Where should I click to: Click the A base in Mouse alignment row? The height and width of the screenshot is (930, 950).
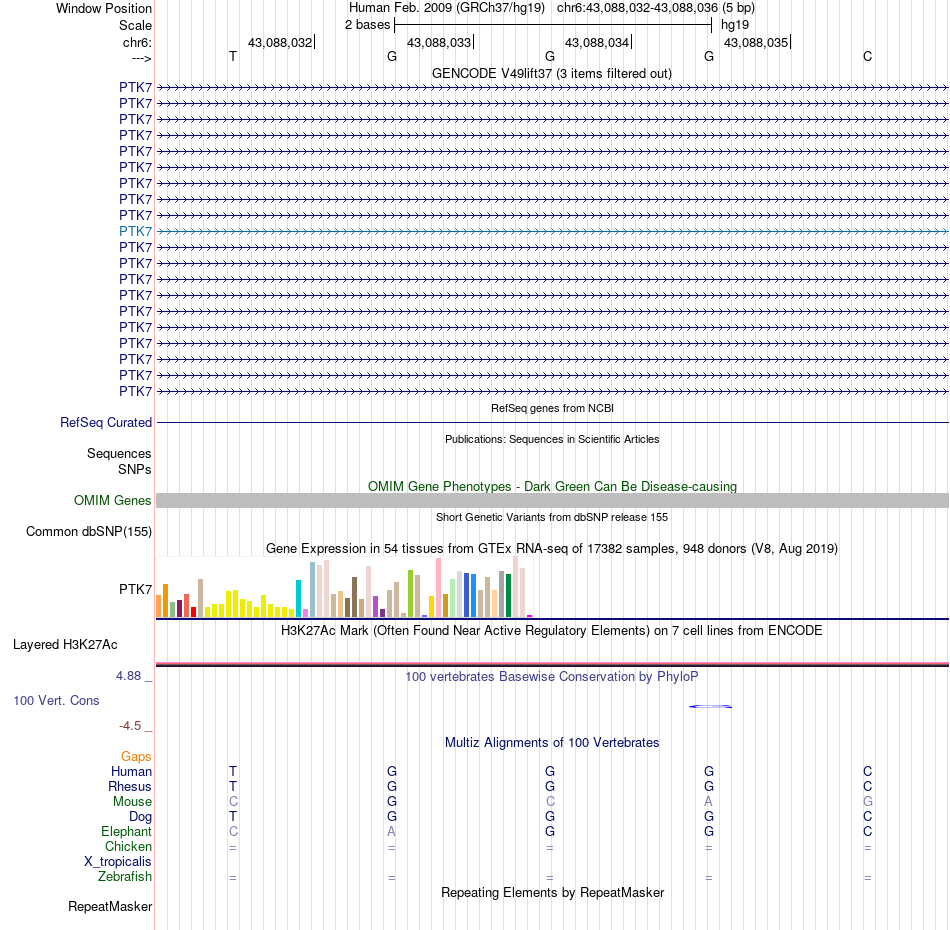point(709,802)
